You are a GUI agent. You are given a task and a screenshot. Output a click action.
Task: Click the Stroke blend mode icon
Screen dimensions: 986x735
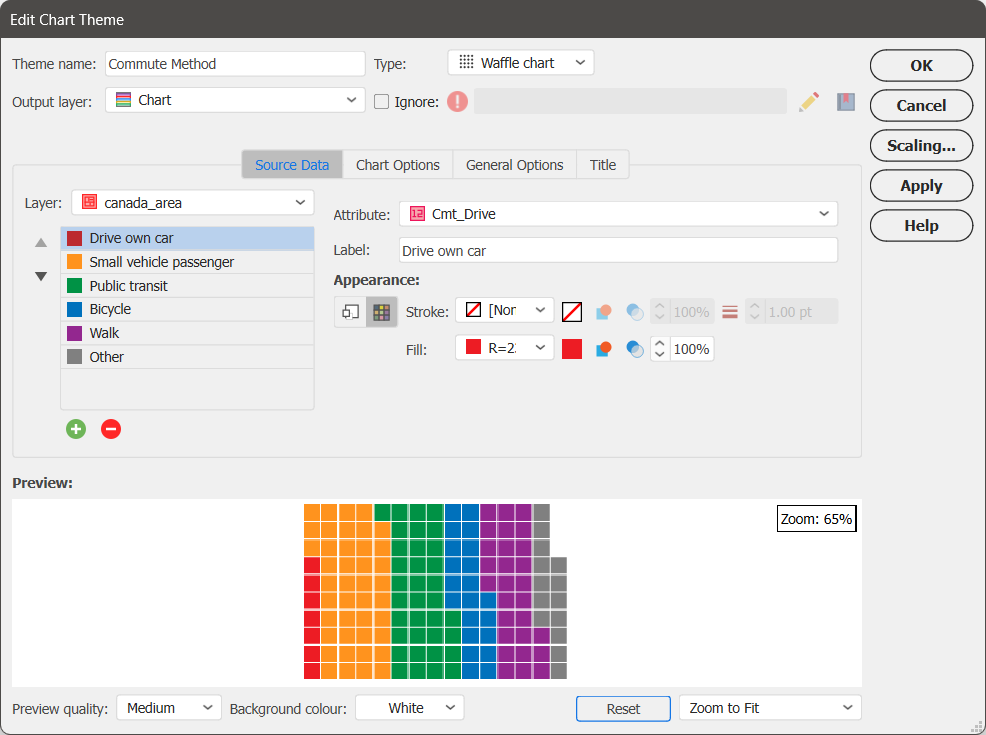pyautogui.click(x=604, y=312)
